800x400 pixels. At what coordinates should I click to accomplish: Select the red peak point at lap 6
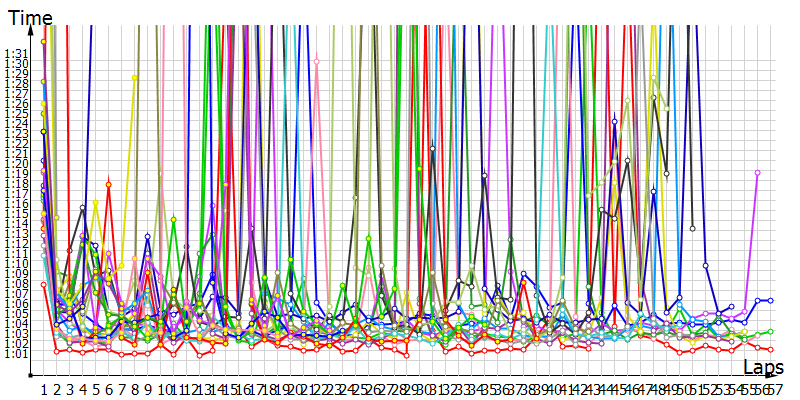(108, 184)
